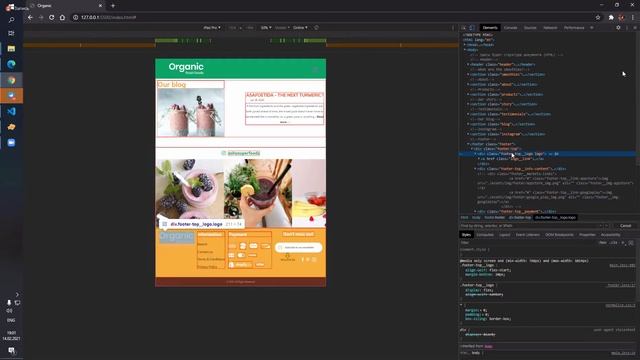Focus the Styles filter input

(x=527, y=242)
